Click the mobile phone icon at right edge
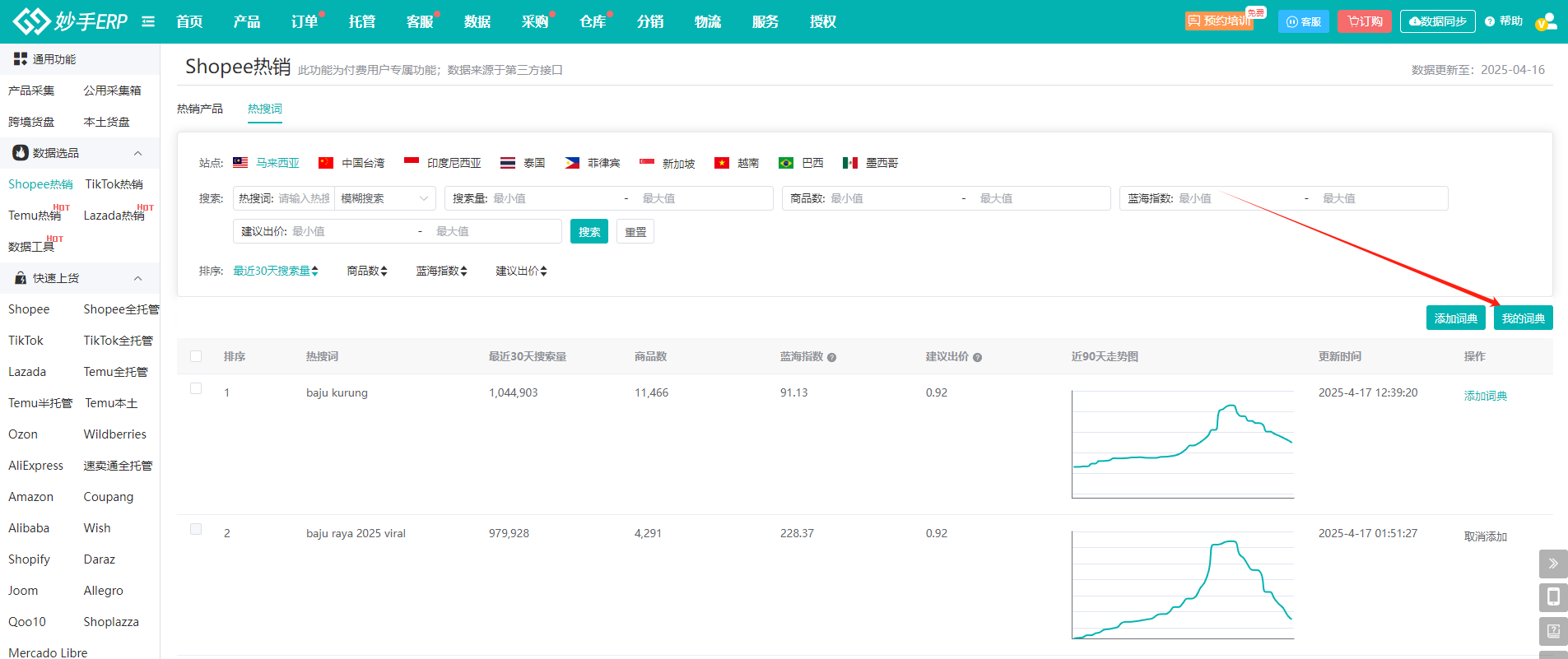Image resolution: width=1568 pixels, height=659 pixels. pos(1553,597)
